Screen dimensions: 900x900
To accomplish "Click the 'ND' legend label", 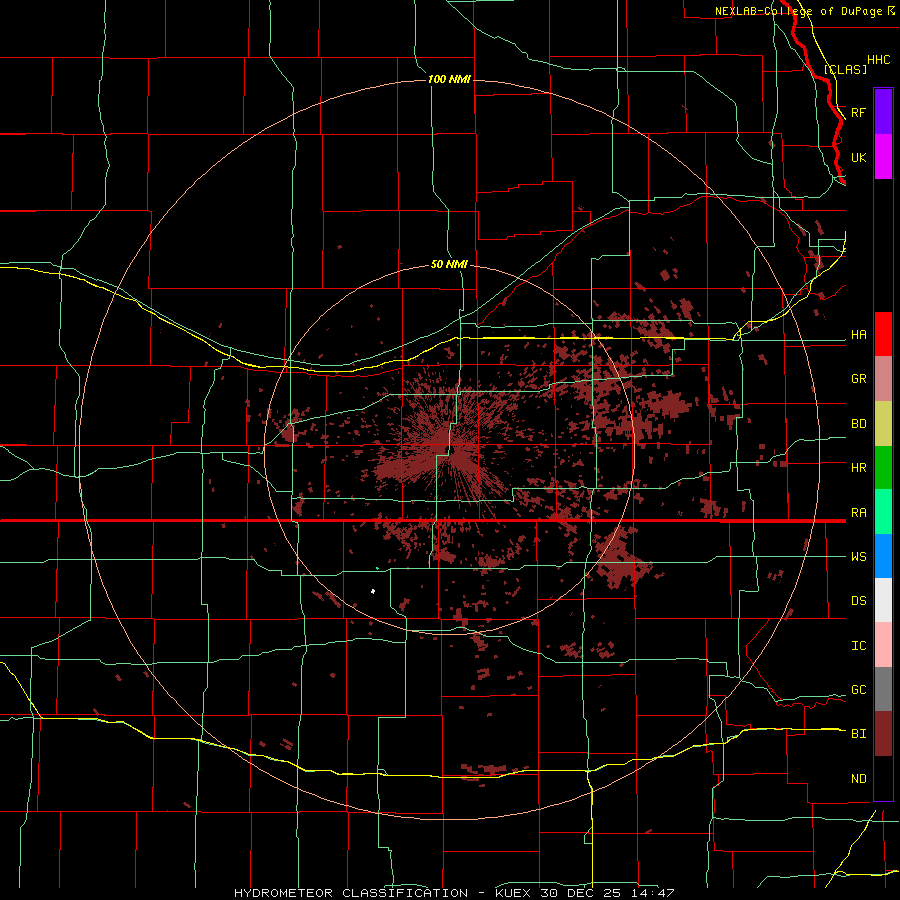I will 858,779.
